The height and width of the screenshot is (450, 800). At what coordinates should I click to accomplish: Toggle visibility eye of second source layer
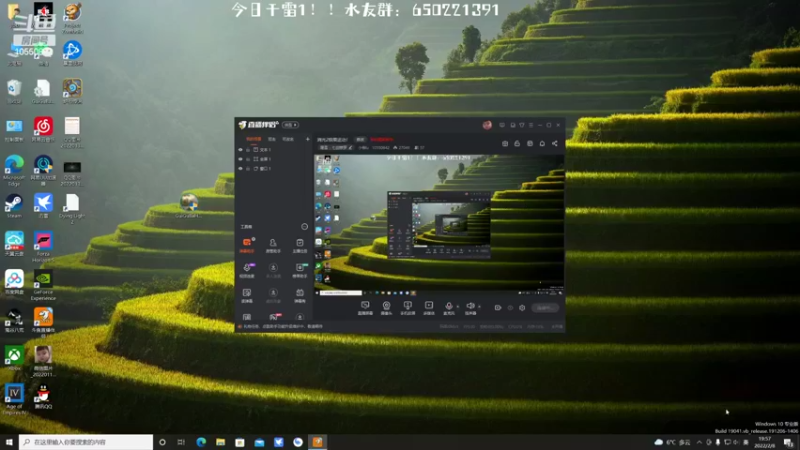tap(240, 159)
